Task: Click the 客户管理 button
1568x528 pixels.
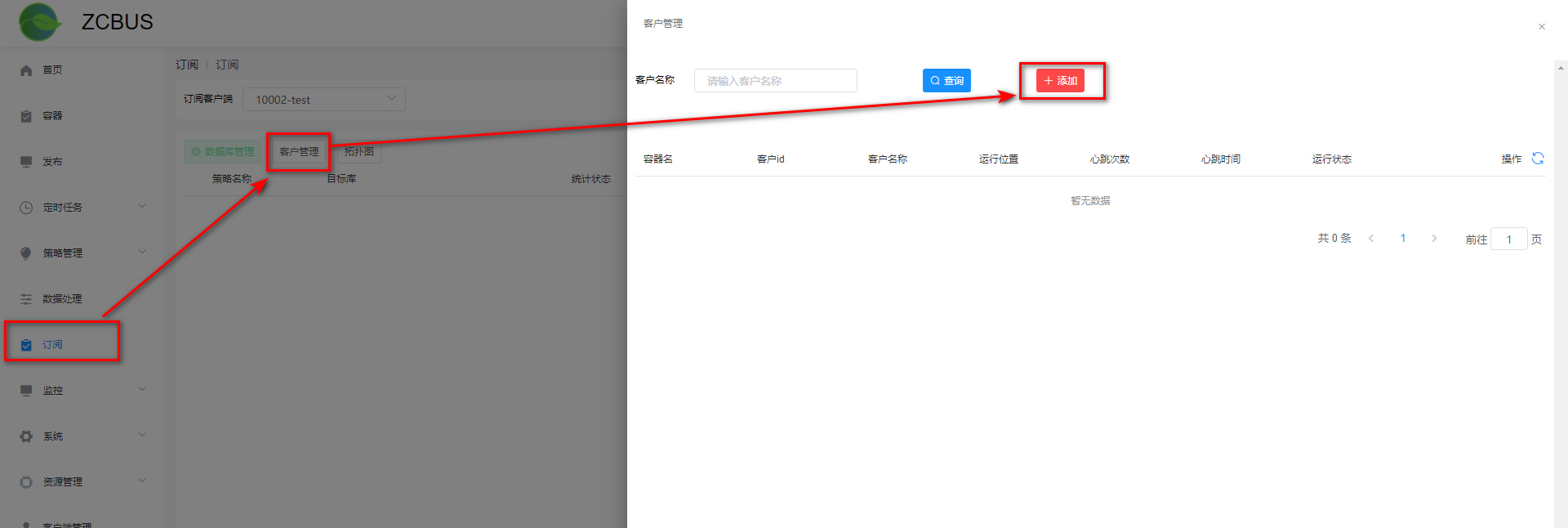Action: [299, 152]
